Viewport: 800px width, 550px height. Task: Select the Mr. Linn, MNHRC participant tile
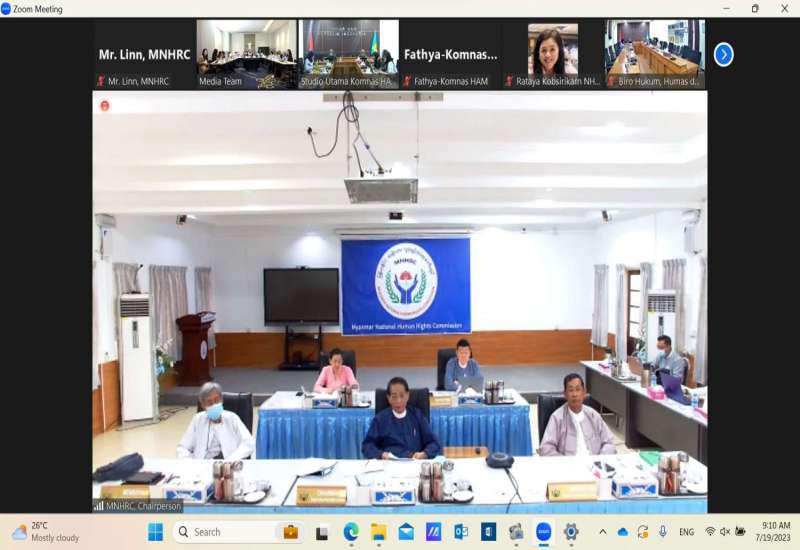click(x=145, y=54)
